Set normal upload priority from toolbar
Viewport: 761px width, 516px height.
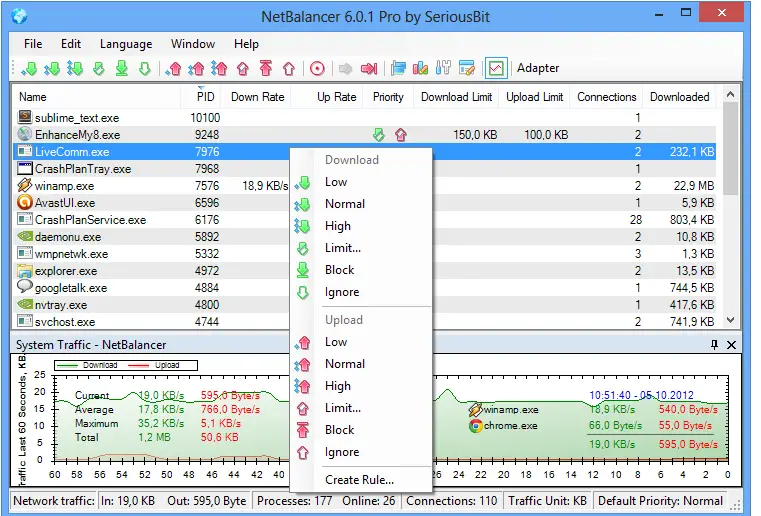coord(196,68)
